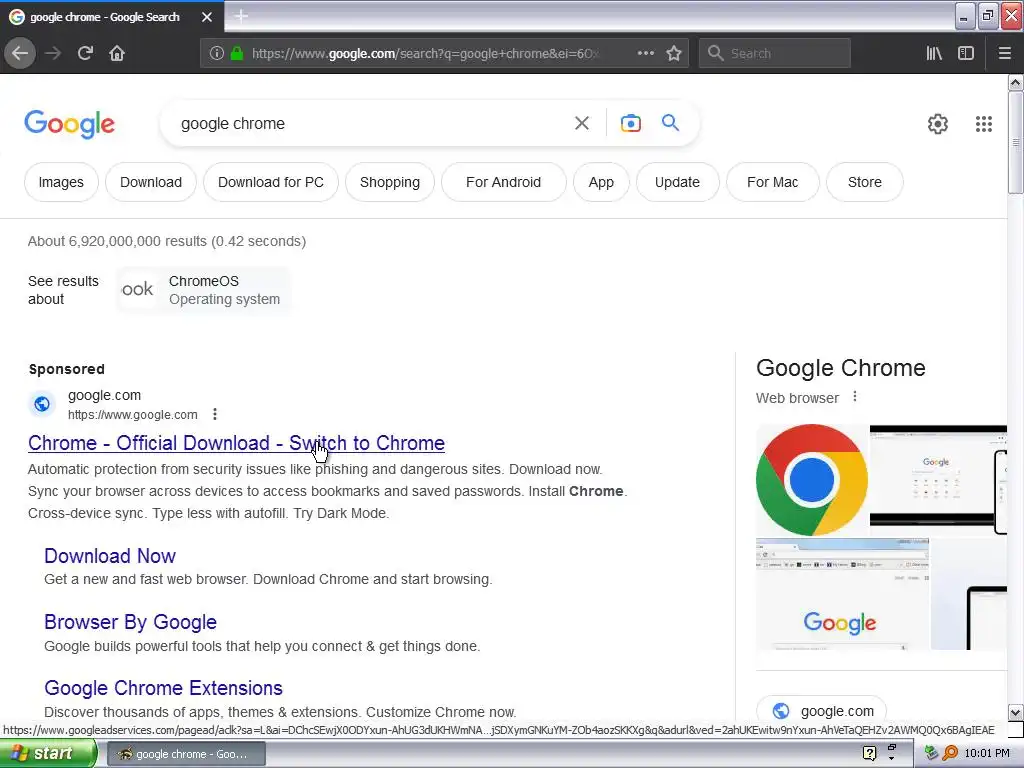Viewport: 1024px width, 768px height.
Task: Open the ad options three dots beside google.com
Action: [215, 414]
